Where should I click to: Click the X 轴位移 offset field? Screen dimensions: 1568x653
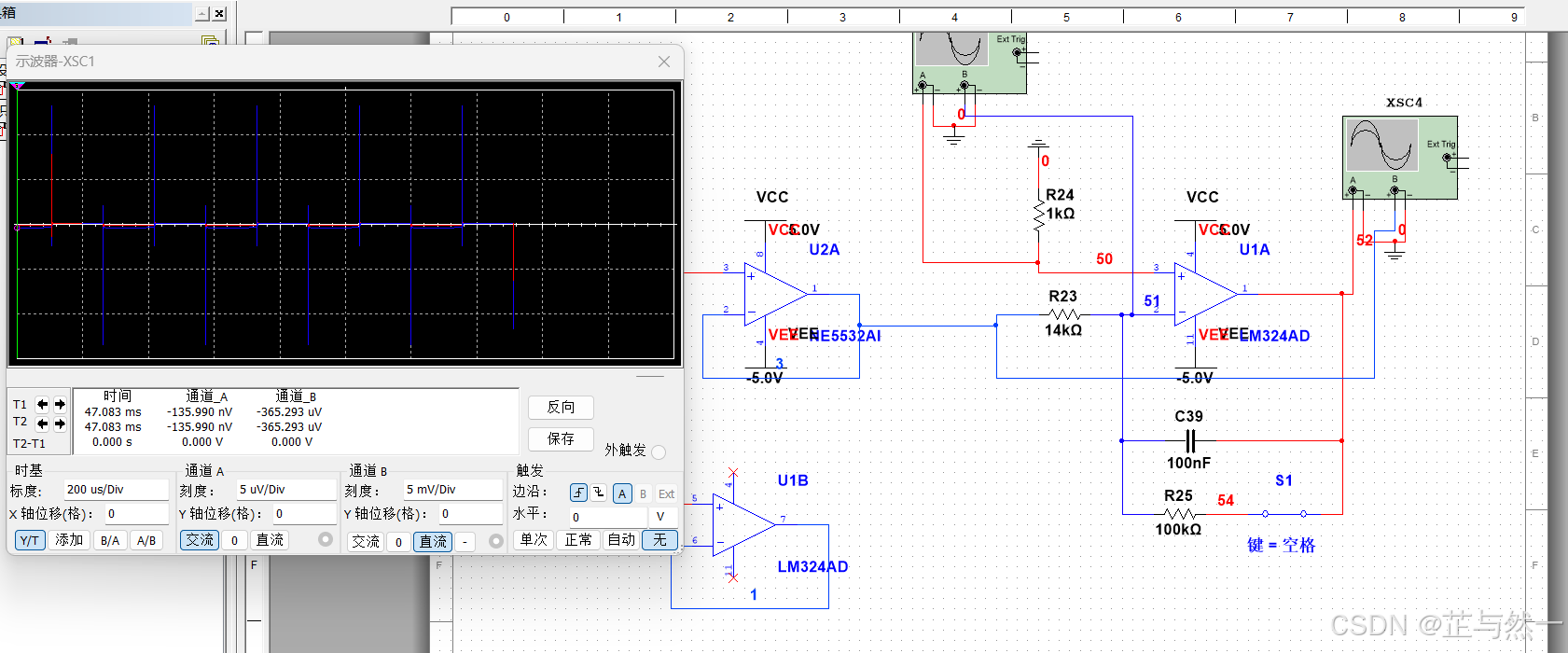tap(136, 514)
